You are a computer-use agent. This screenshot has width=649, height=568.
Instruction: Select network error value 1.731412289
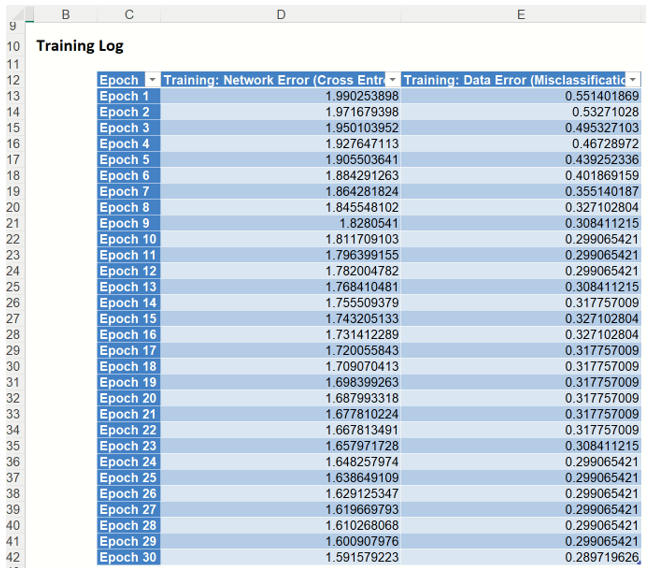(281, 335)
